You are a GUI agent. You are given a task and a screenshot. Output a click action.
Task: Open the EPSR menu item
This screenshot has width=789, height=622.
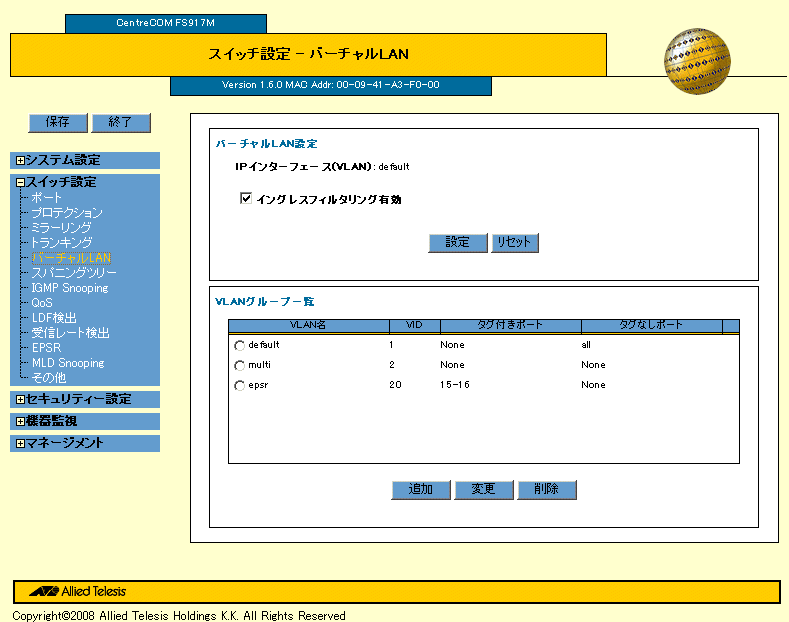tap(46, 348)
